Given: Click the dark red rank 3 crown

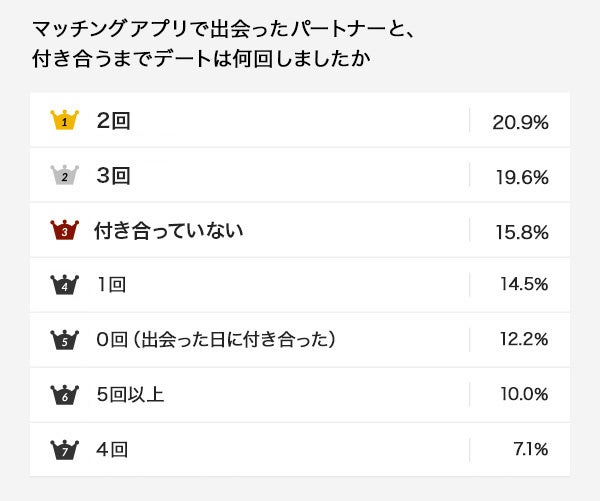Looking at the screenshot, I should (64, 231).
